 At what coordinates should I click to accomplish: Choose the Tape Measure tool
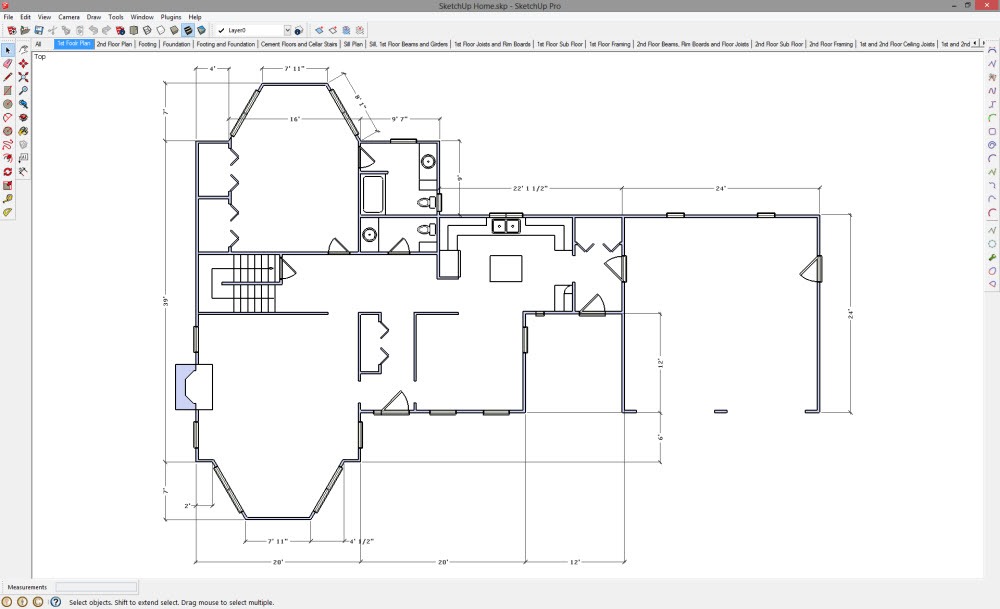[x=8, y=199]
